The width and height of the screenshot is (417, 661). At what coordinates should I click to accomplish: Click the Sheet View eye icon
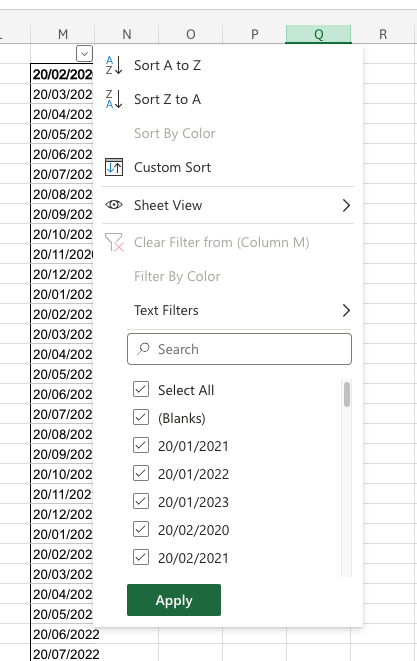coord(114,205)
